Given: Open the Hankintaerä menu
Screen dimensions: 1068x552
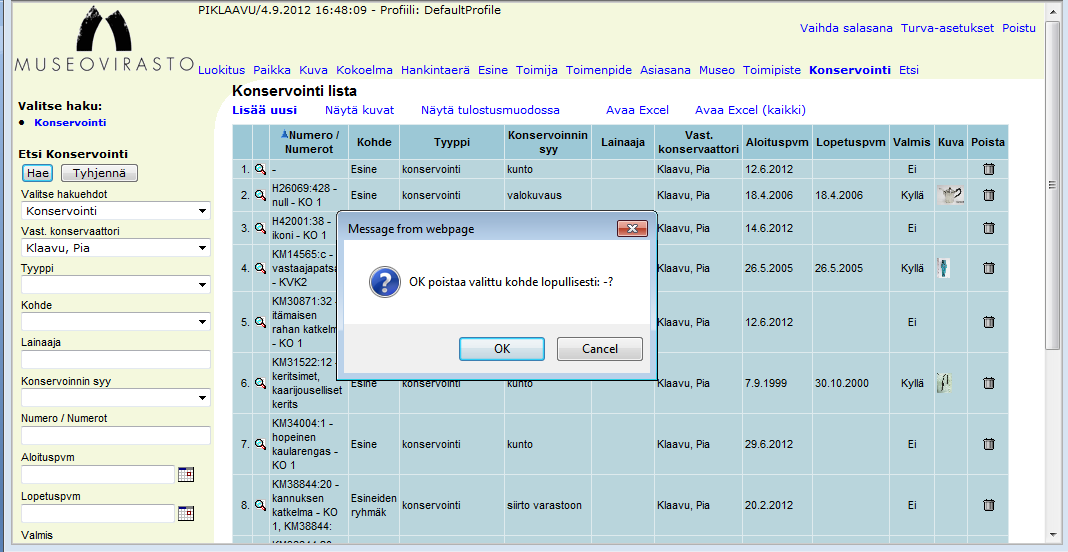Looking at the screenshot, I should click(435, 70).
